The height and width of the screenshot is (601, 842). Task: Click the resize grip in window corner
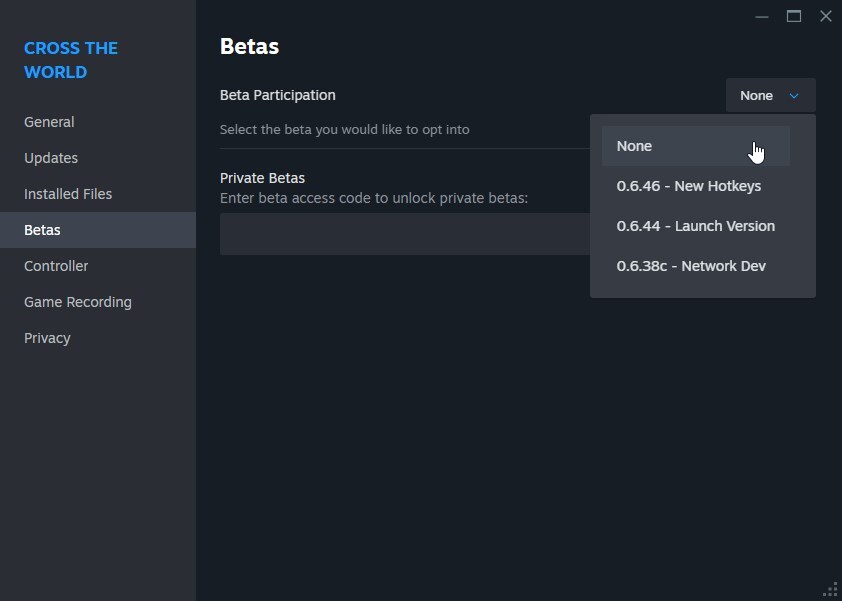point(831,590)
